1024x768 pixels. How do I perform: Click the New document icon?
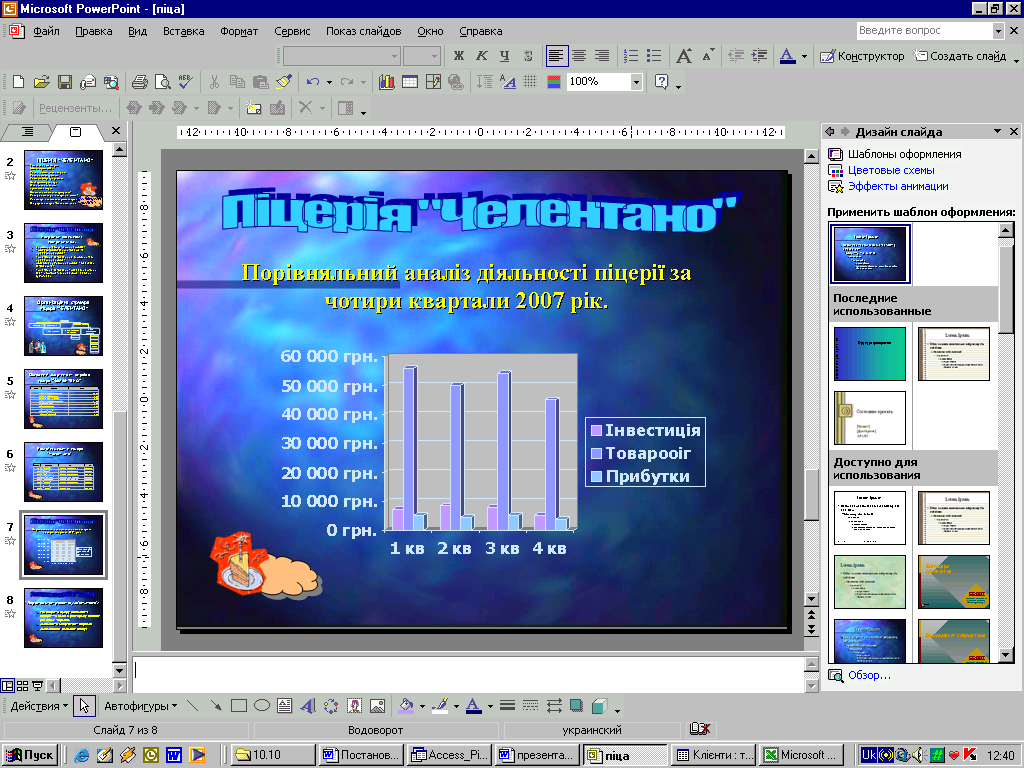[x=18, y=82]
